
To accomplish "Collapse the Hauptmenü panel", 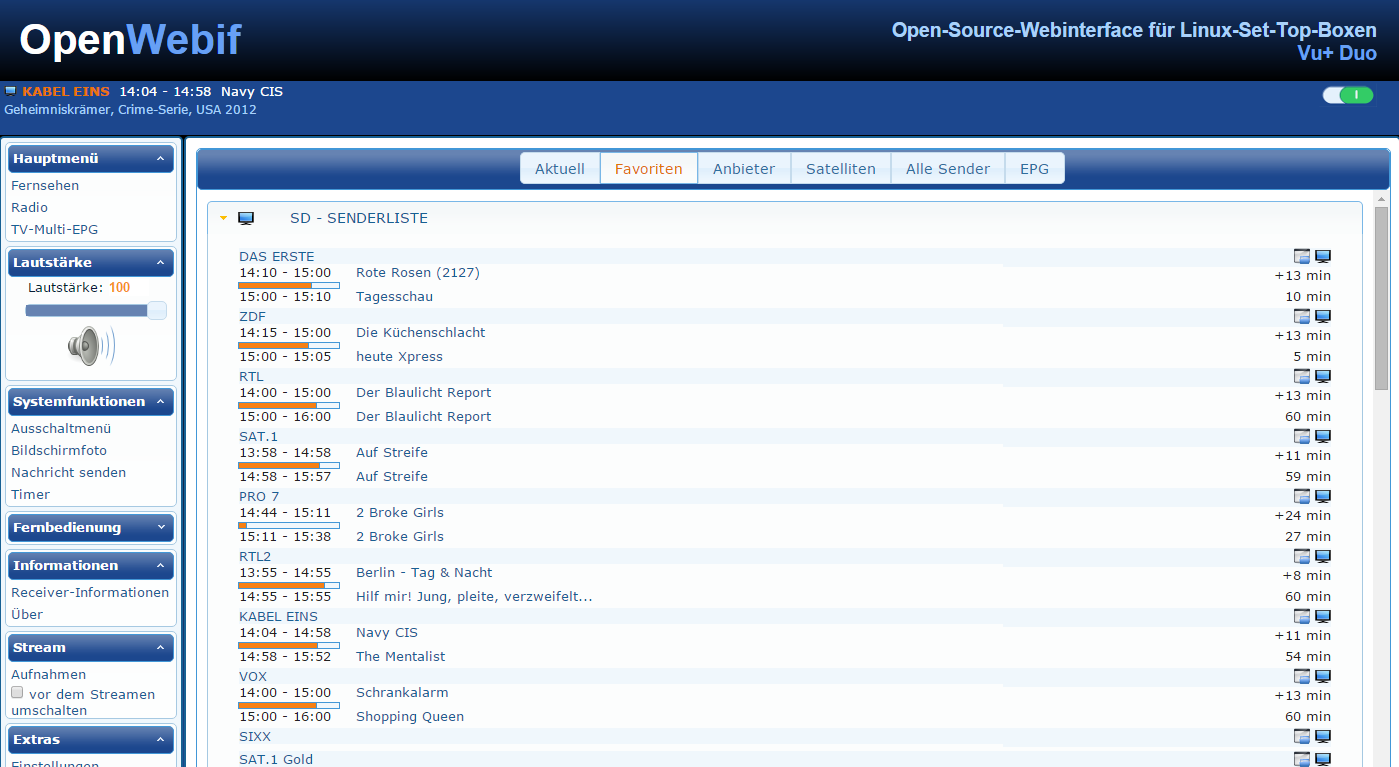I will coord(160,158).
